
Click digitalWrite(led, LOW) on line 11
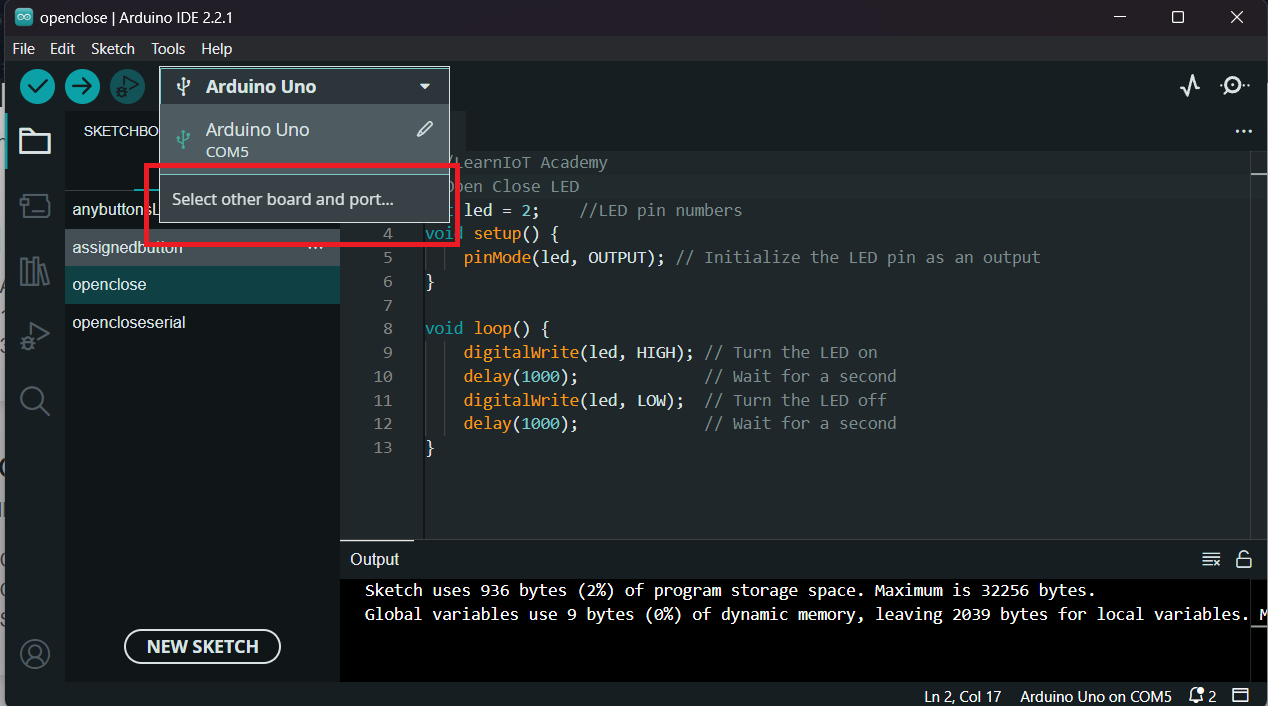pos(574,400)
